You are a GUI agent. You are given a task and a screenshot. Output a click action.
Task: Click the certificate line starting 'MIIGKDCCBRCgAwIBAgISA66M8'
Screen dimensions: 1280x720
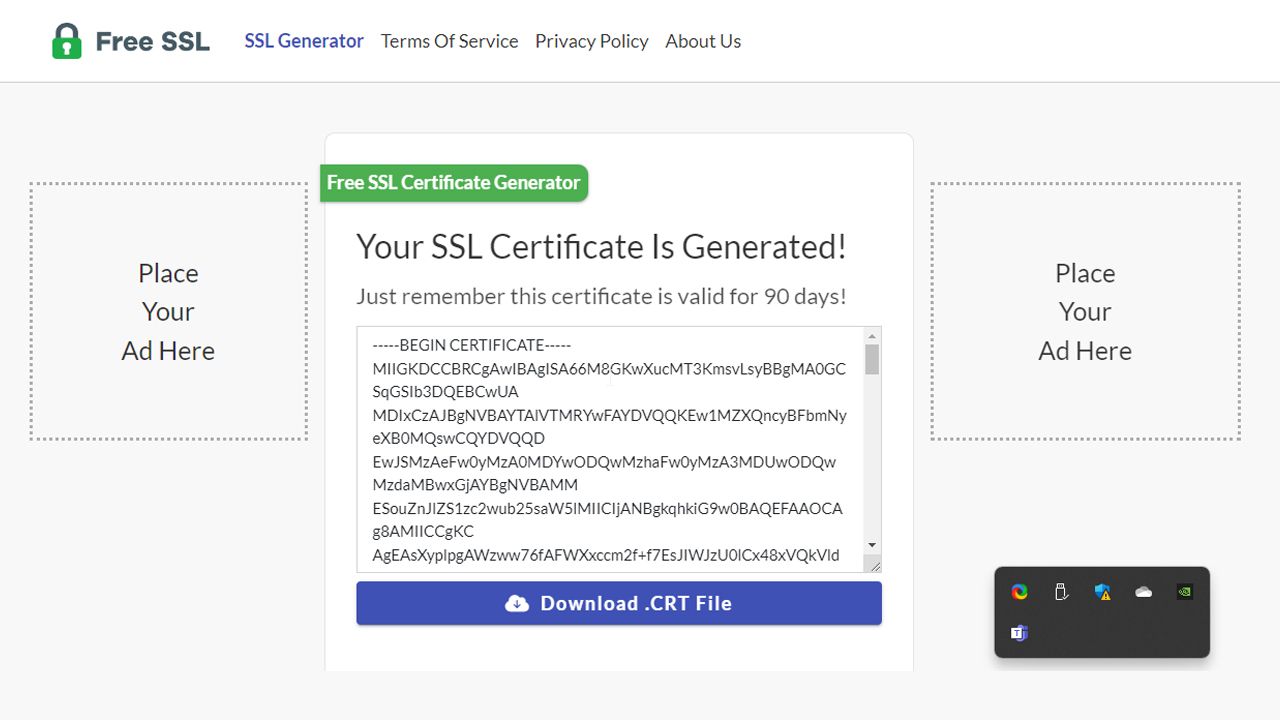pos(609,369)
